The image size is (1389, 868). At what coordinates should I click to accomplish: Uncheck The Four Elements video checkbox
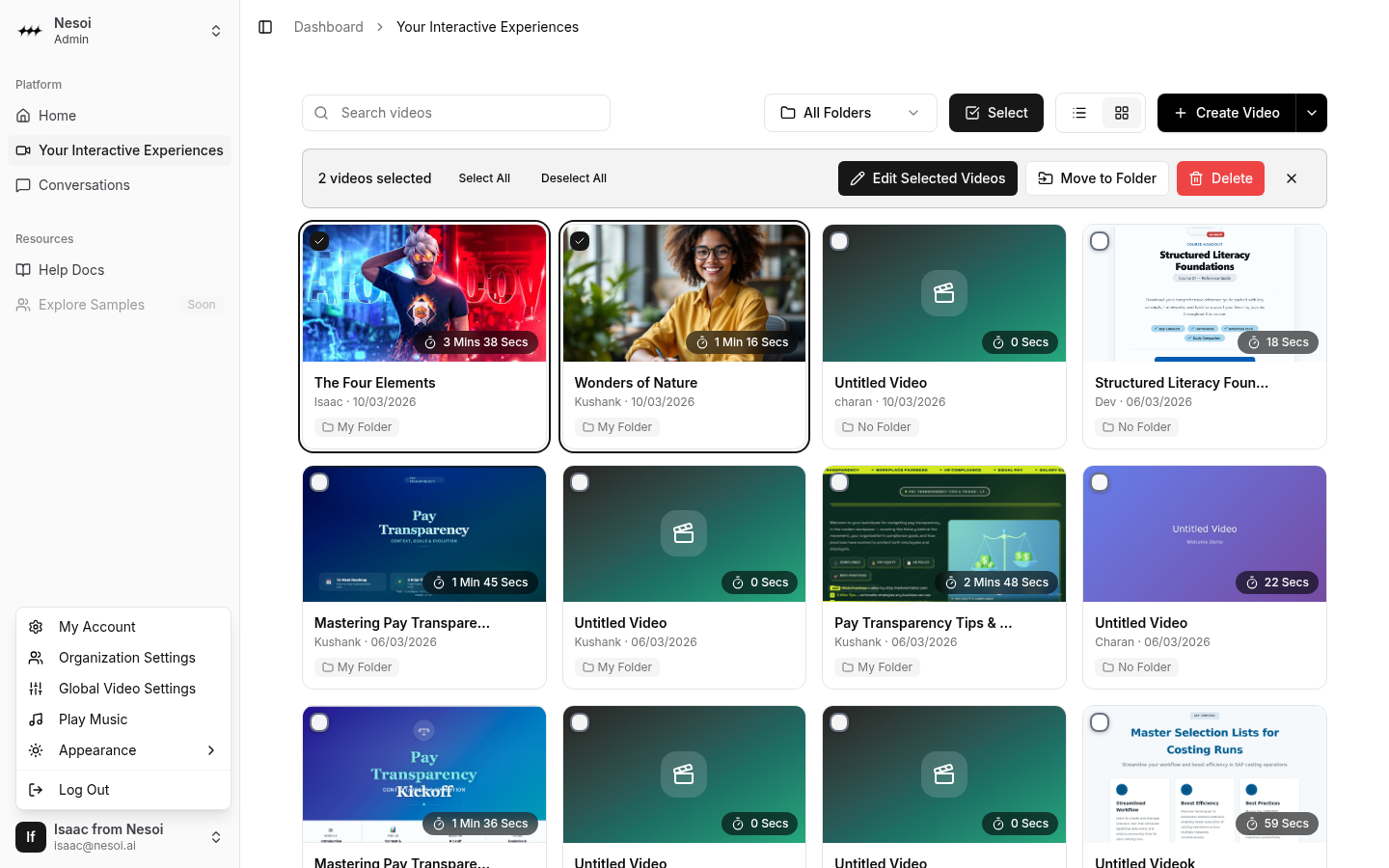click(320, 241)
